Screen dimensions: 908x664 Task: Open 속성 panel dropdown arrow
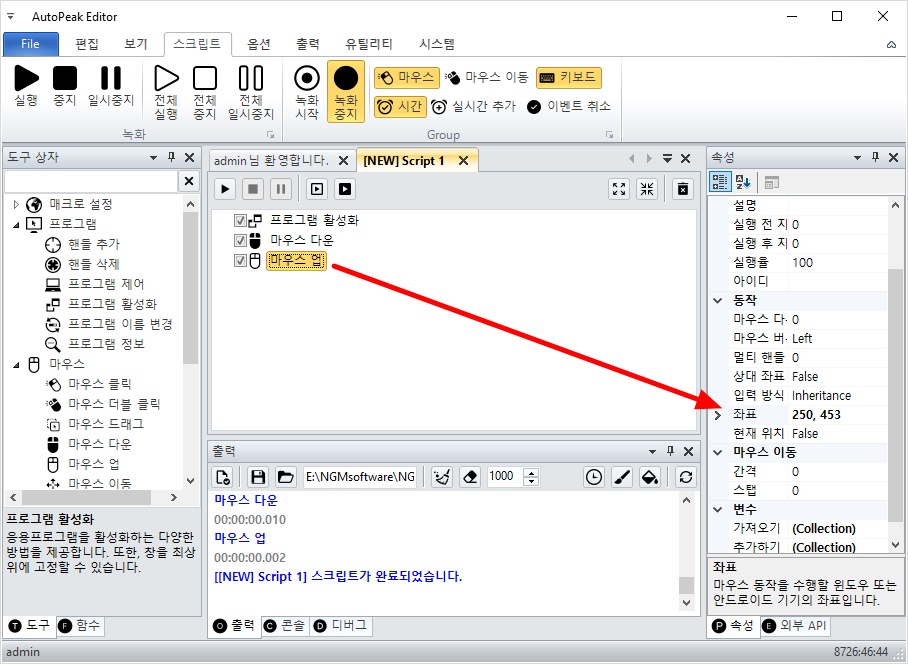click(858, 157)
